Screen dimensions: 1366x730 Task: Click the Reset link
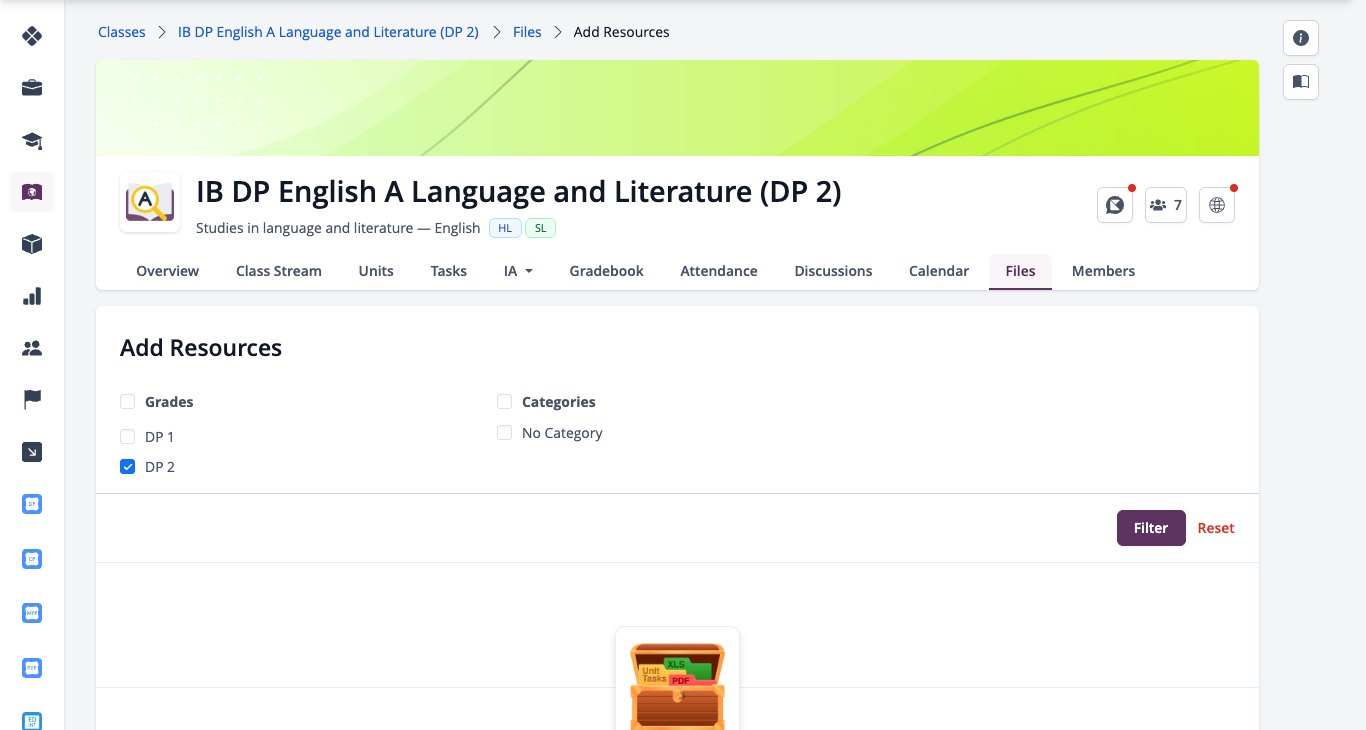[x=1216, y=528]
